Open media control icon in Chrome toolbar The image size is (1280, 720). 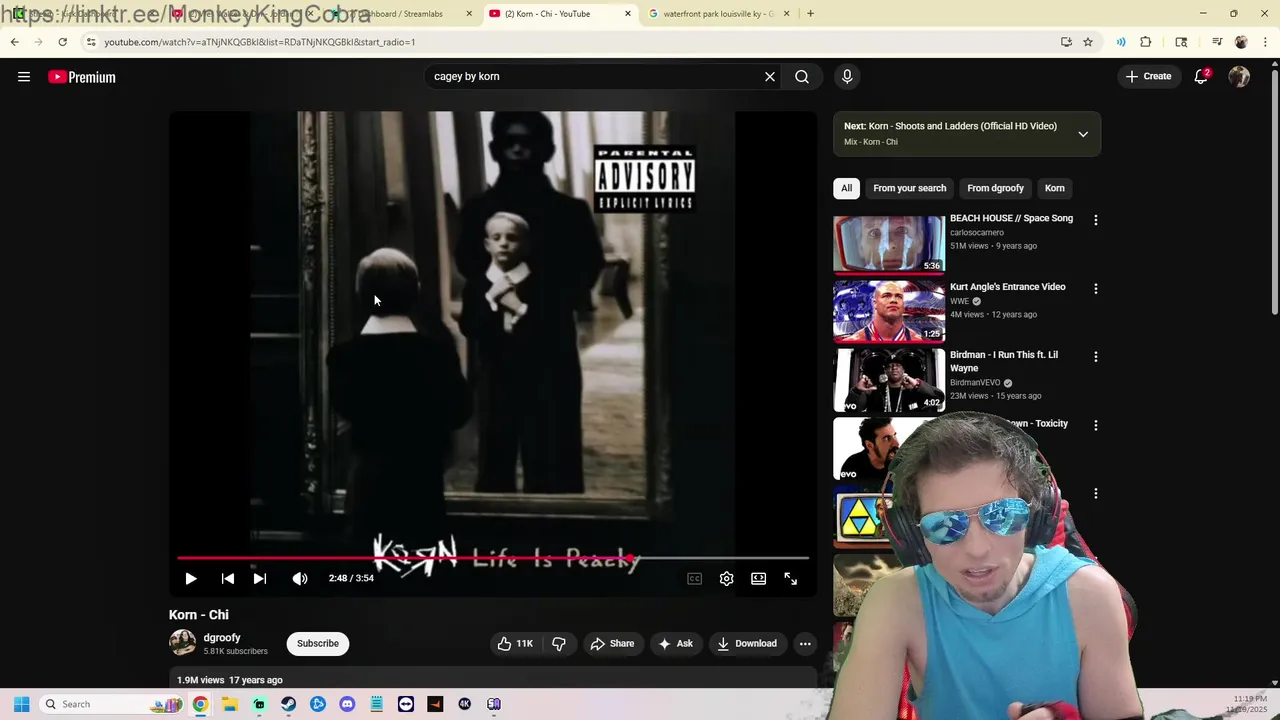click(x=1217, y=42)
